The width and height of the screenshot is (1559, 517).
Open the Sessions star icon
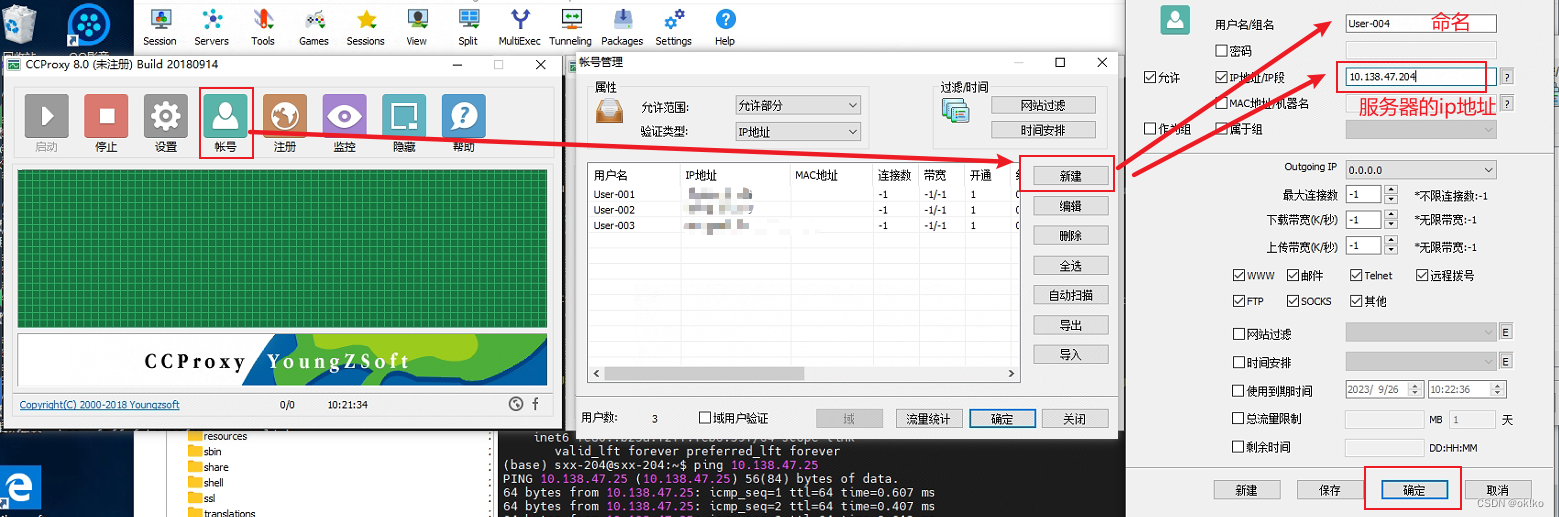pos(366,27)
